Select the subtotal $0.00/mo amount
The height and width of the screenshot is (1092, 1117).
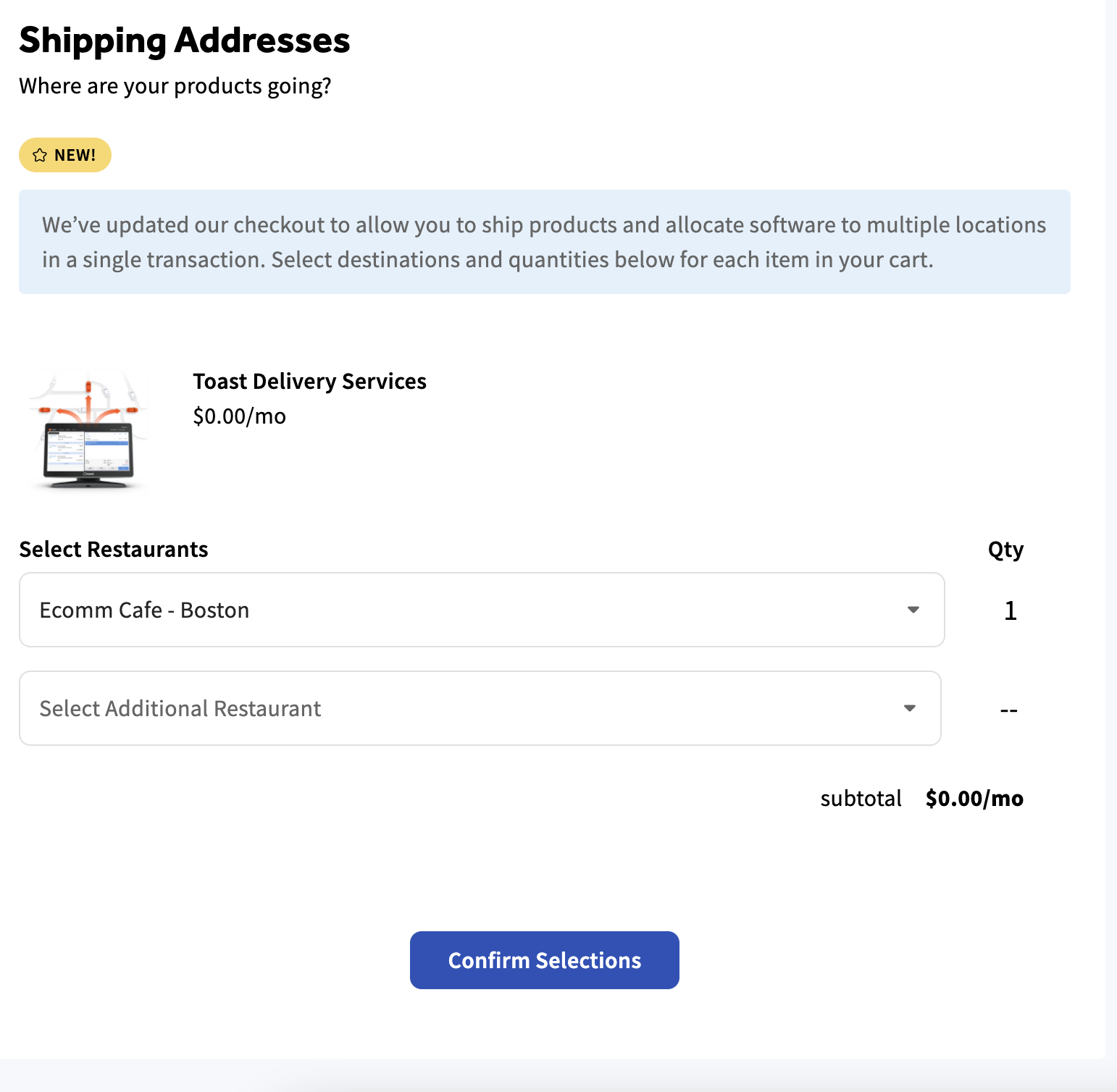pyautogui.click(x=974, y=799)
